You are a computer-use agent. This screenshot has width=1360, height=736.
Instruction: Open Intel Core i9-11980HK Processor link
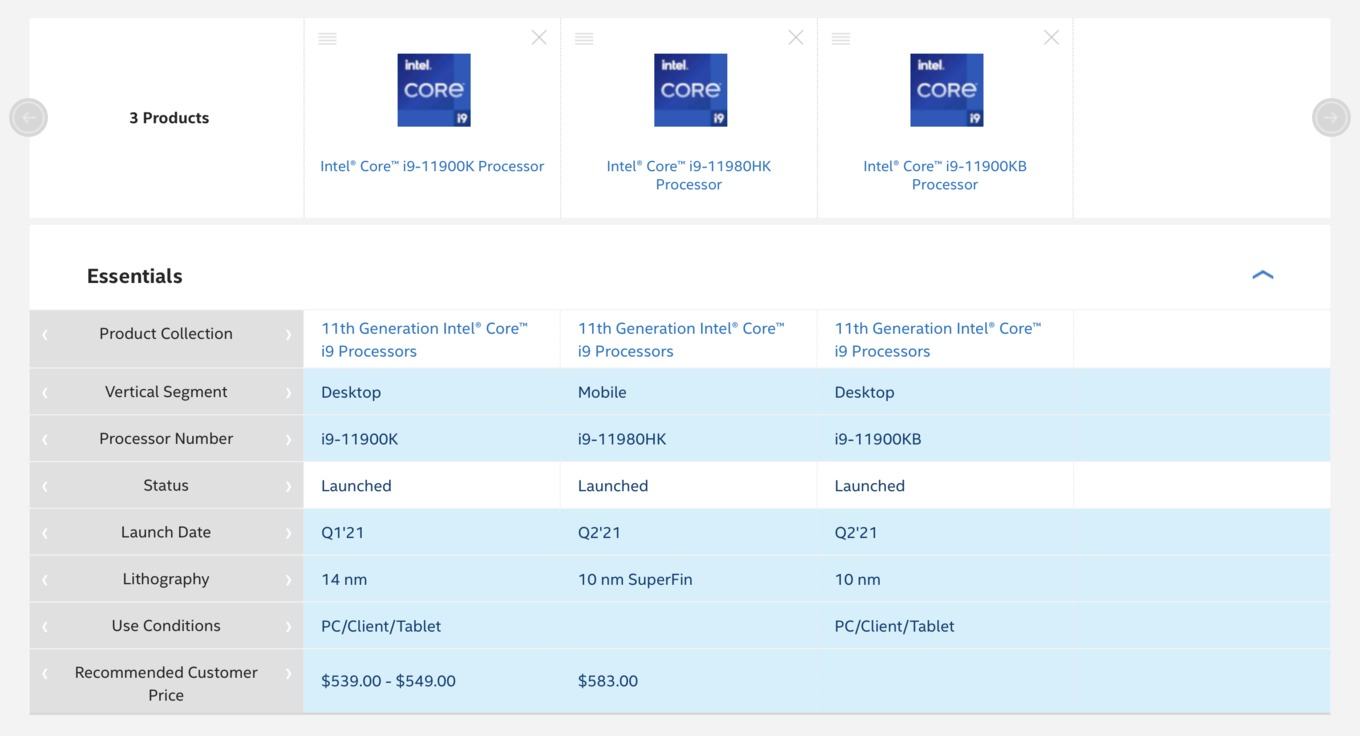pos(689,175)
